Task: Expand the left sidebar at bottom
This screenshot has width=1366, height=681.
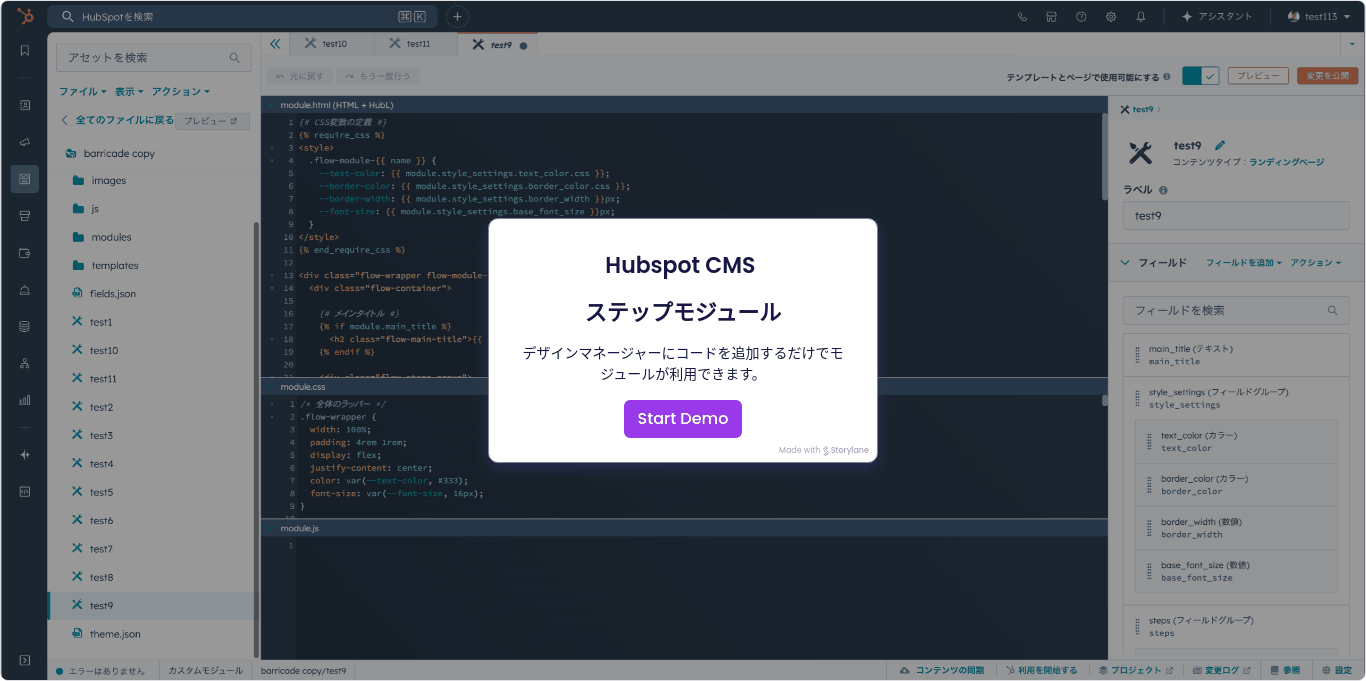Action: click(x=24, y=661)
